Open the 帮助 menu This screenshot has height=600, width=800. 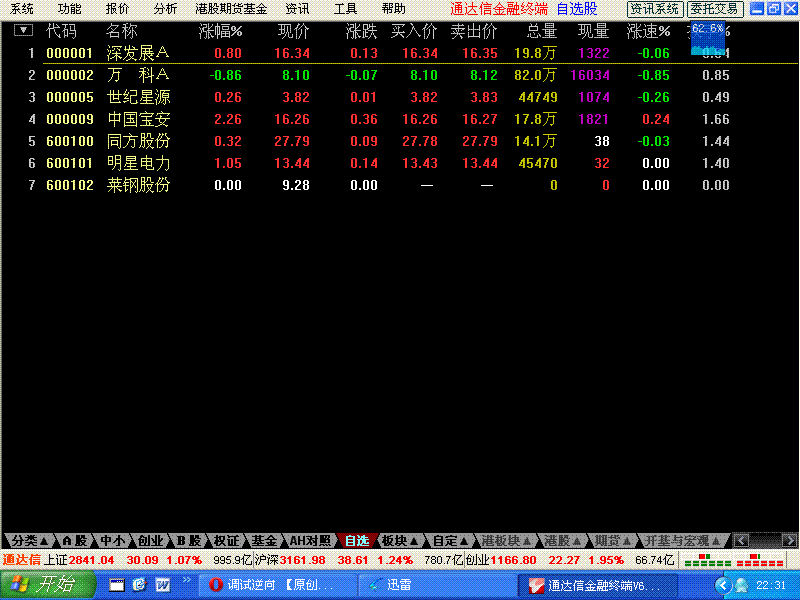tap(393, 9)
